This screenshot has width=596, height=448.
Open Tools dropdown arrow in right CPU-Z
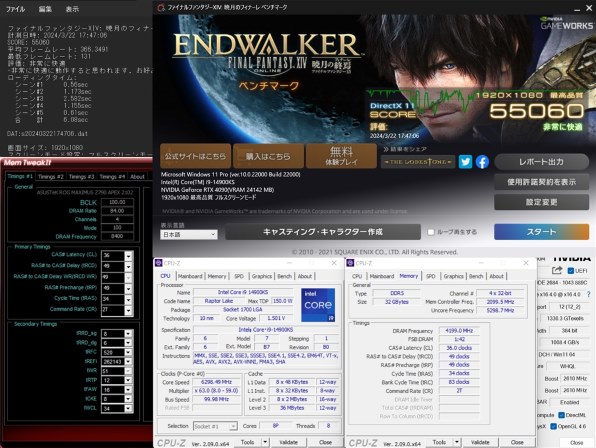[x=457, y=442]
